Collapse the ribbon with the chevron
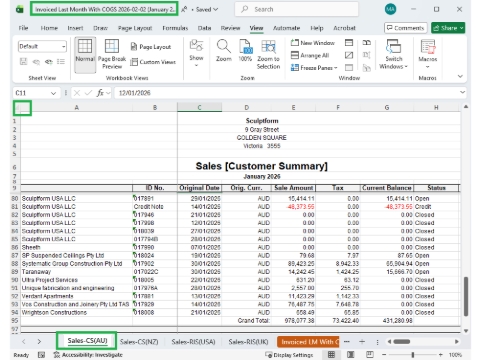The height and width of the screenshot is (360, 480). 460,76
